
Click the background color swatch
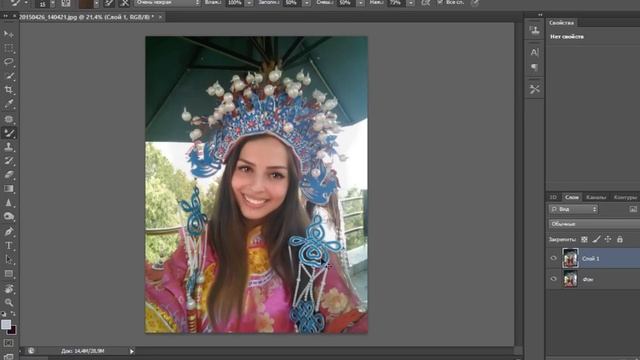12,330
